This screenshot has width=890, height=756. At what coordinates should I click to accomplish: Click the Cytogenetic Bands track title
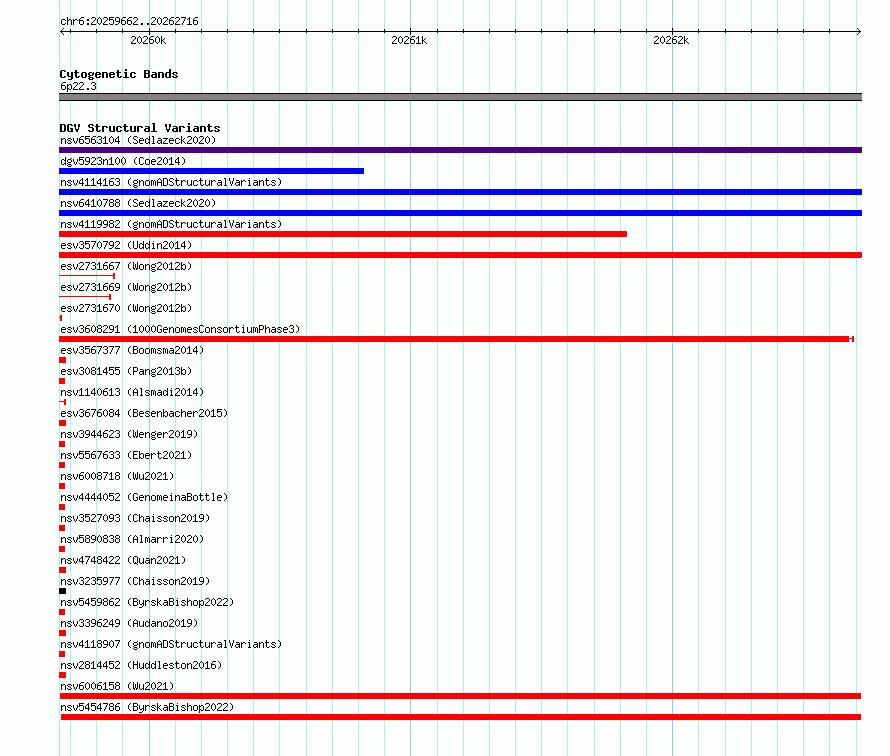(119, 74)
